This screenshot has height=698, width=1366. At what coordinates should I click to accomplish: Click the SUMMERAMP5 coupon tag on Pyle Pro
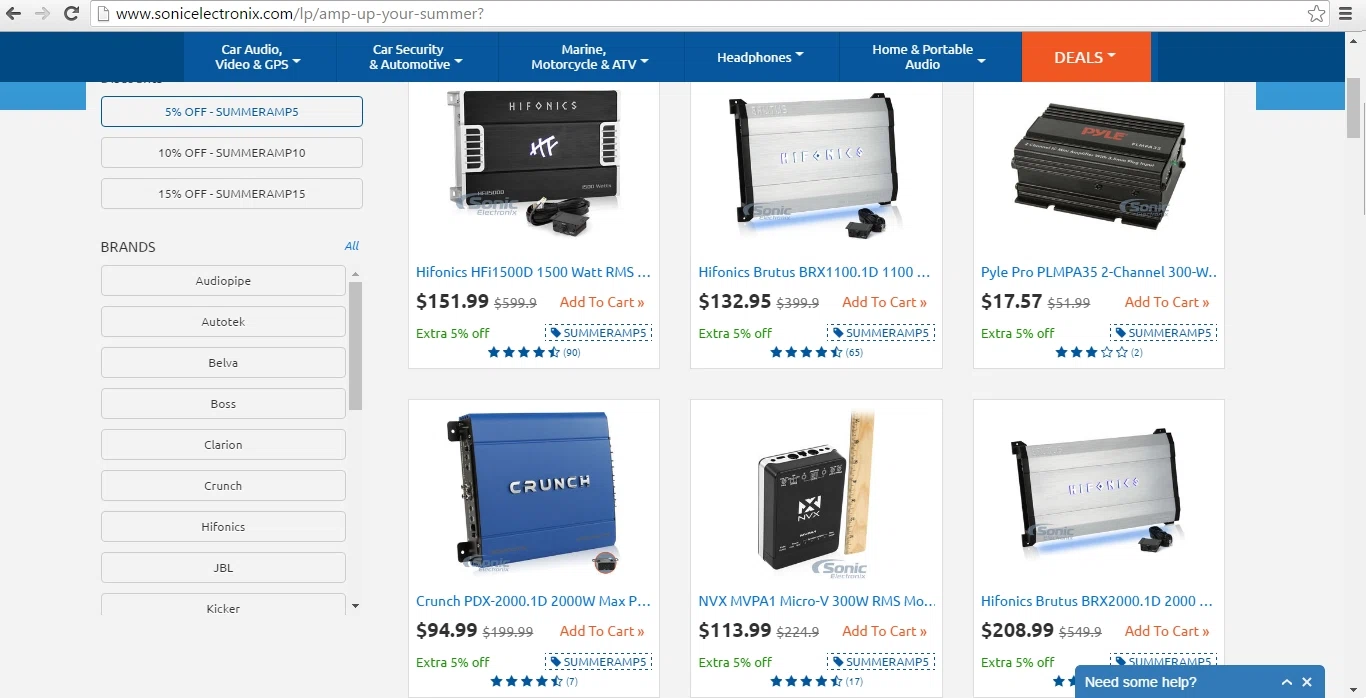tap(1164, 333)
